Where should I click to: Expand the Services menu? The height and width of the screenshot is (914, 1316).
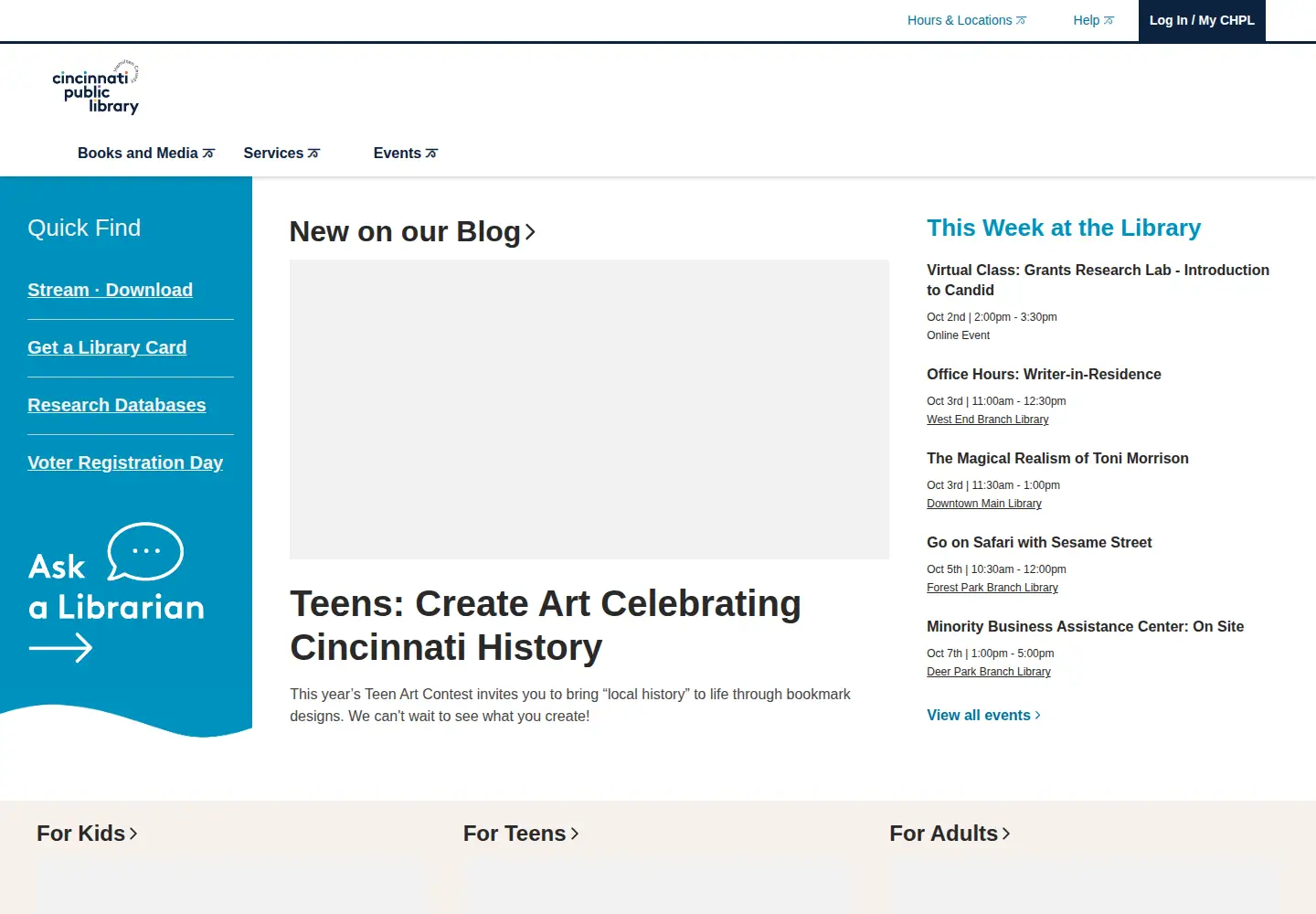[x=281, y=153]
